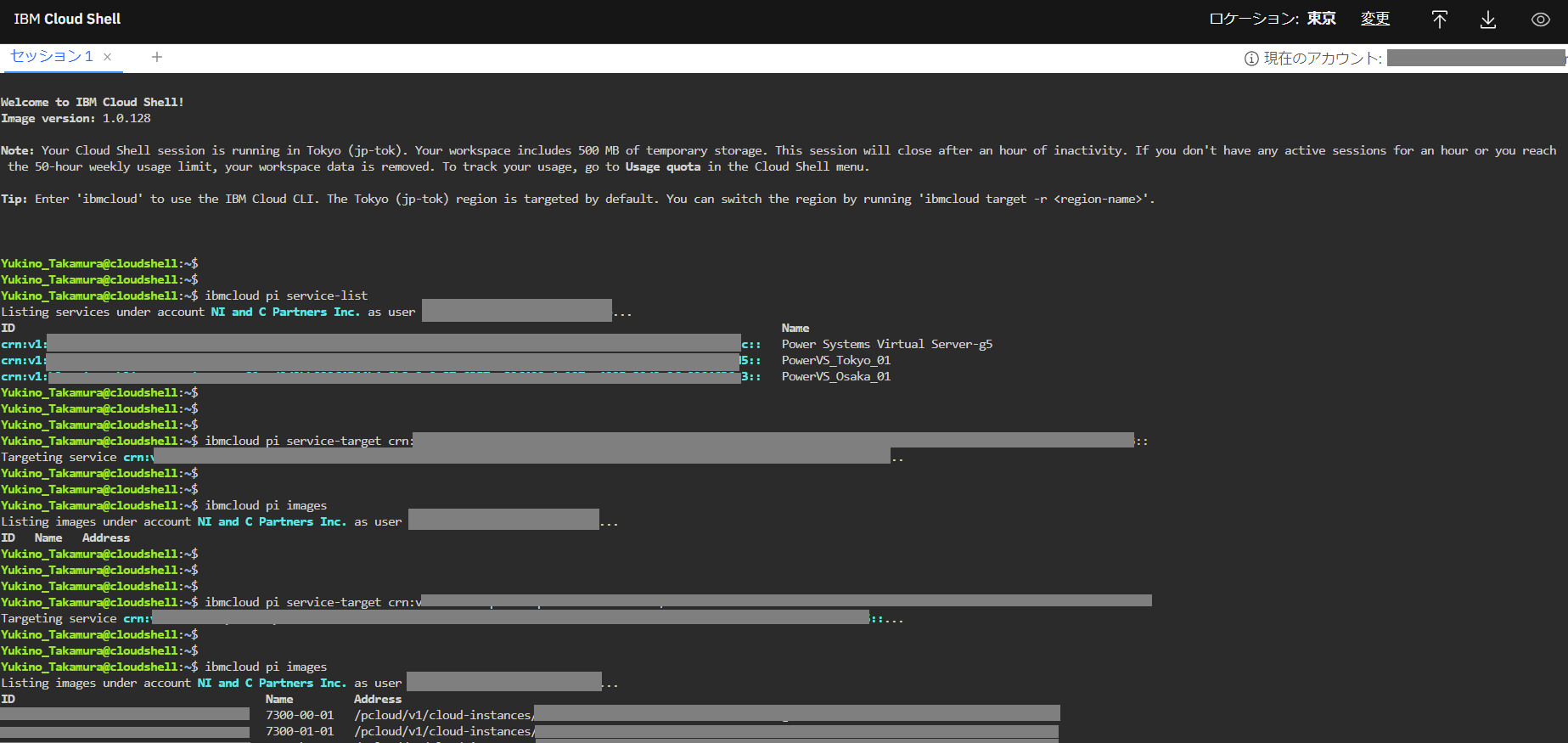Click the 東京 location label
The height and width of the screenshot is (743, 1568).
coord(1321,19)
